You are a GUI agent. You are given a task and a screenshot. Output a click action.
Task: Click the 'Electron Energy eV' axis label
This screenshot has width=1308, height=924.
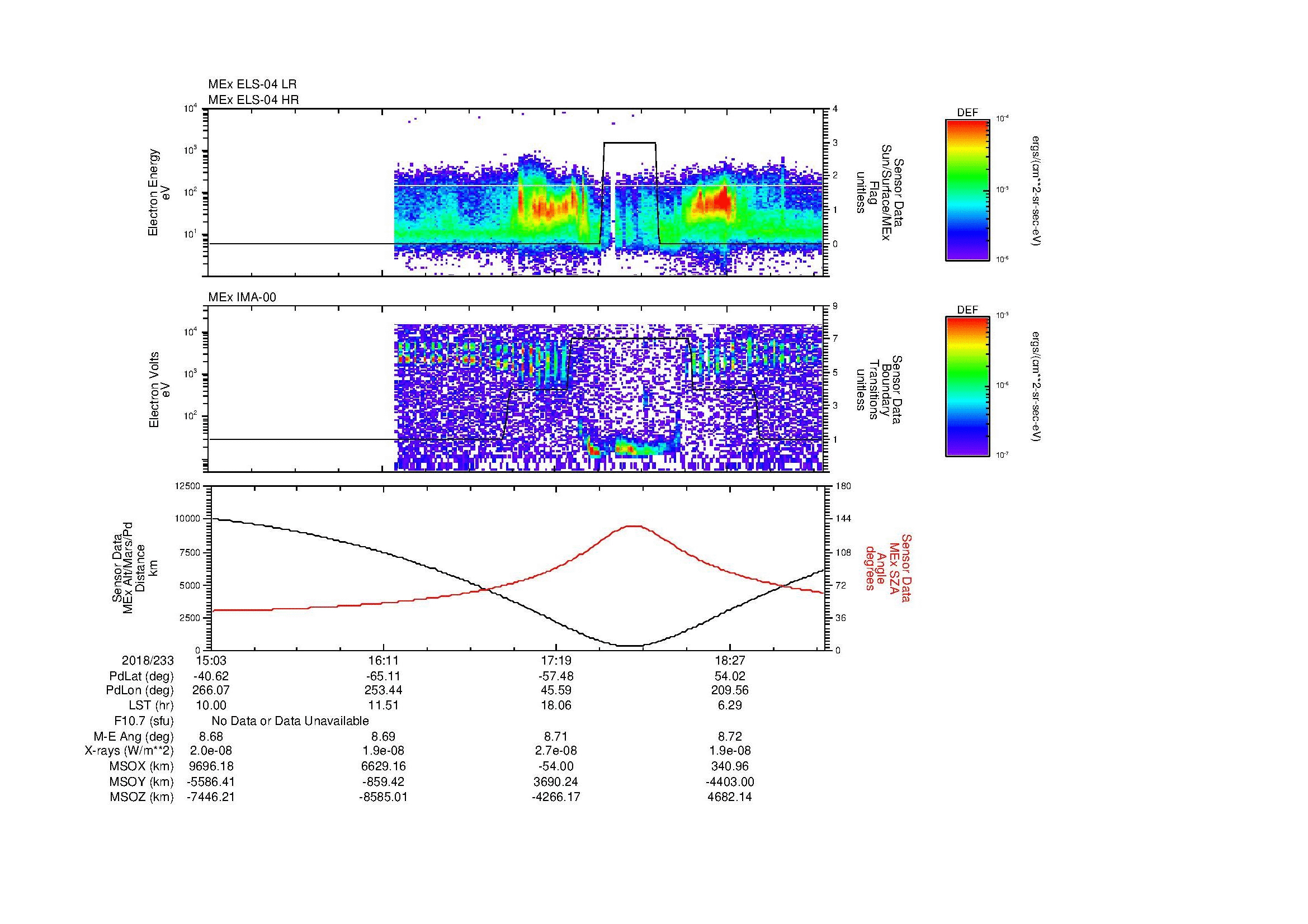[159, 192]
